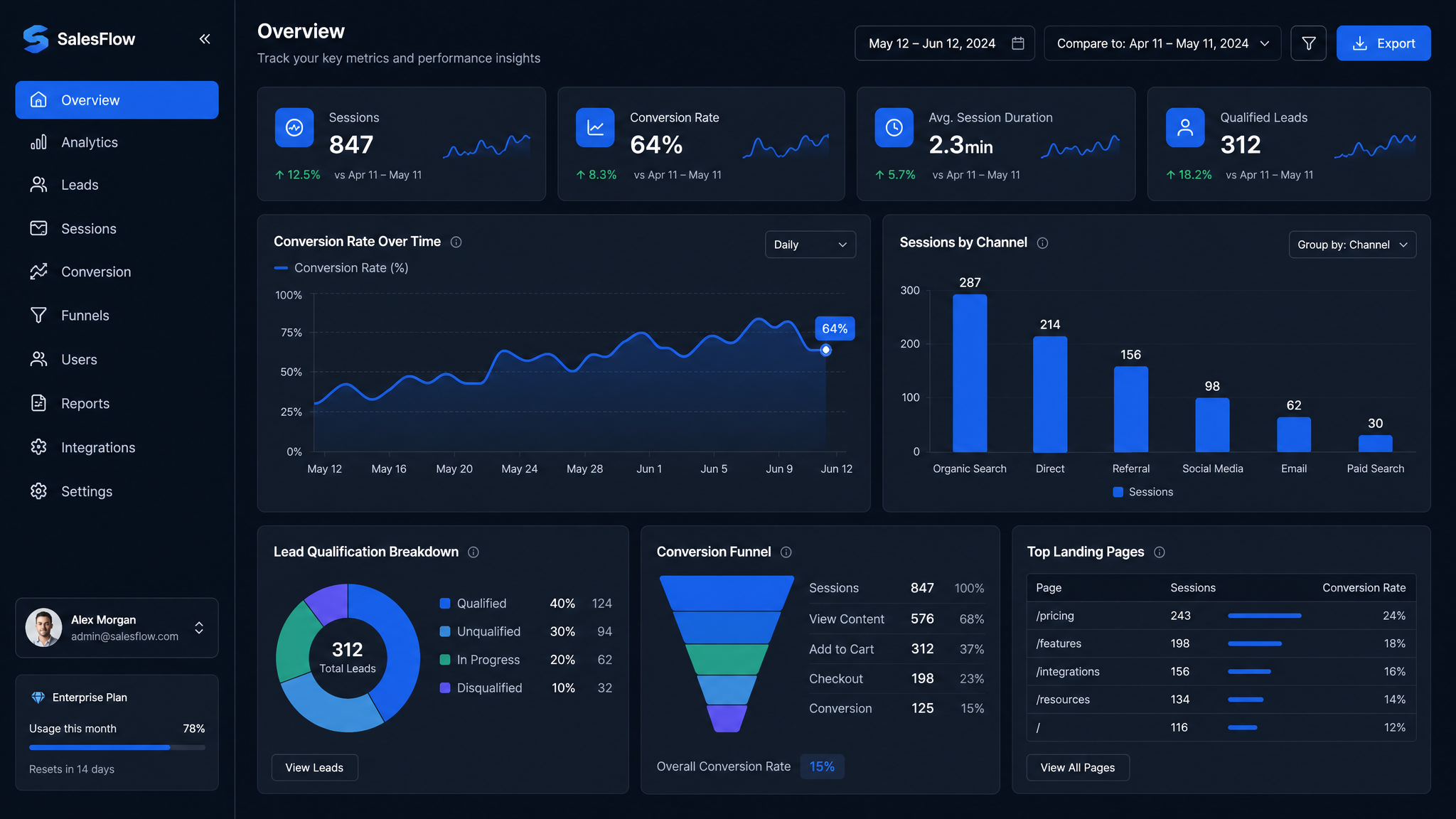Click the Disqualified legend color swatch
This screenshot has height=819, width=1456.
click(445, 688)
